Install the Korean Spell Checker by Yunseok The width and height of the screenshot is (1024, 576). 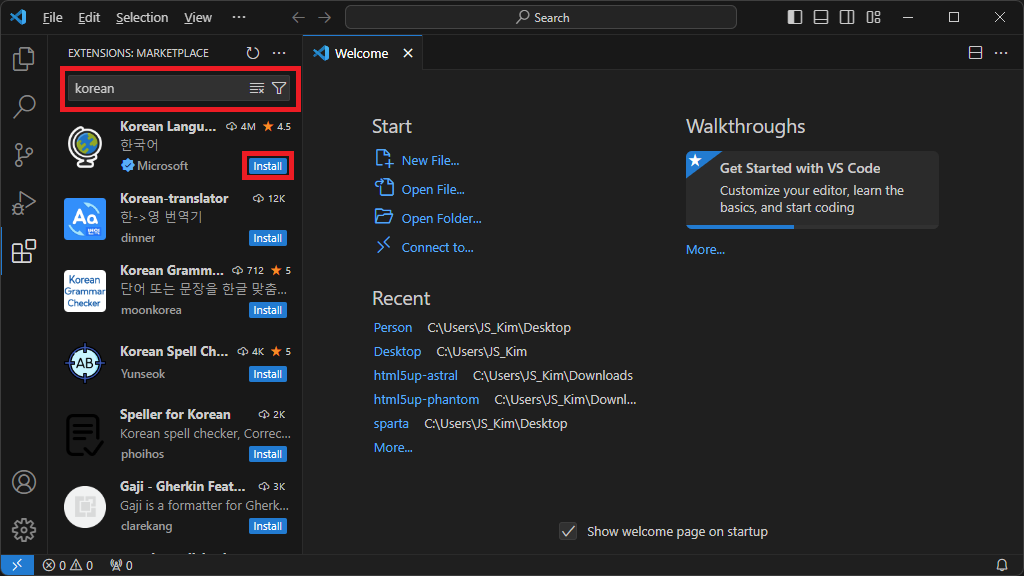[268, 374]
